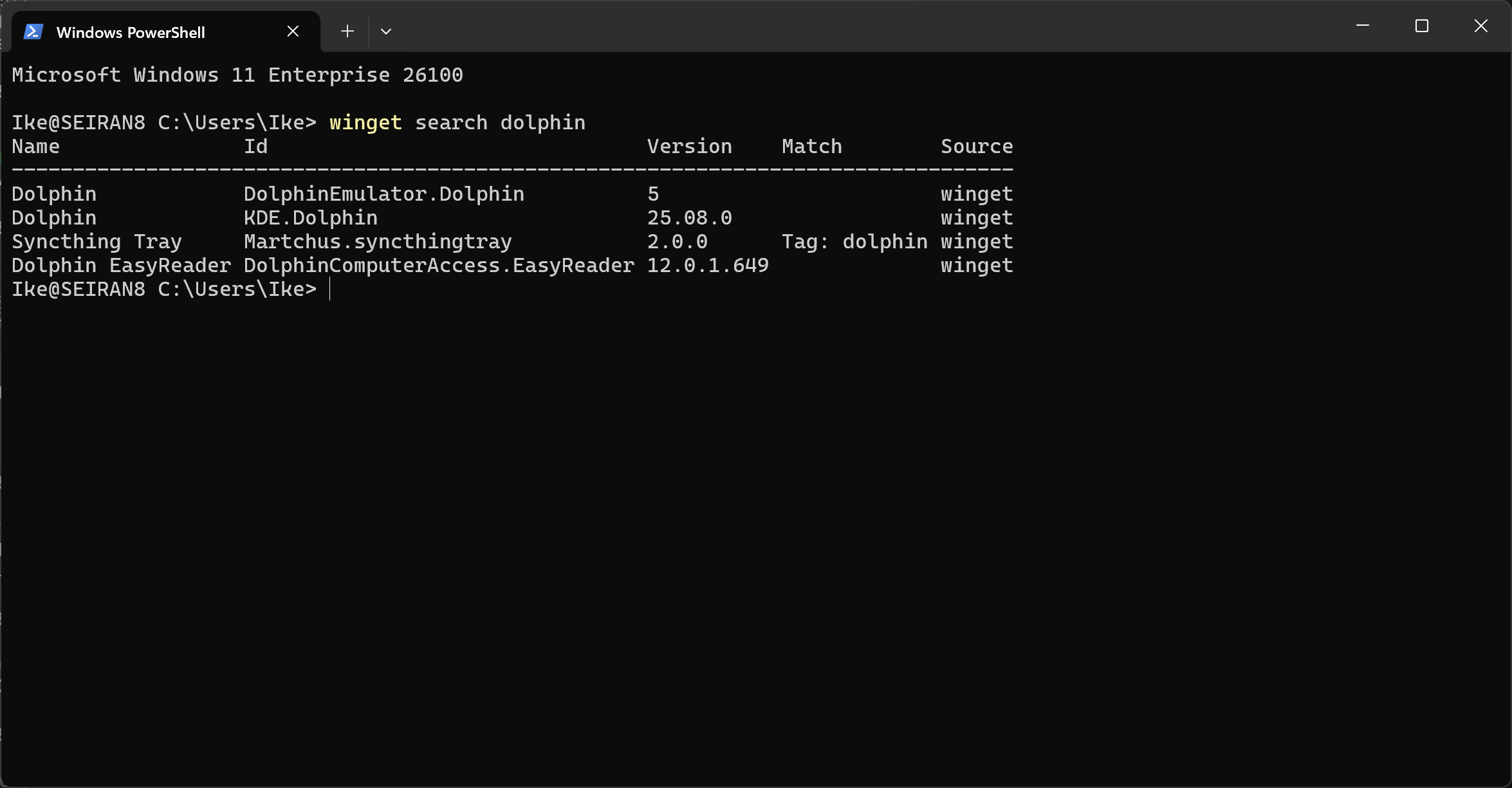The height and width of the screenshot is (788, 1512).
Task: Click the Version column header
Action: pyautogui.click(x=689, y=147)
